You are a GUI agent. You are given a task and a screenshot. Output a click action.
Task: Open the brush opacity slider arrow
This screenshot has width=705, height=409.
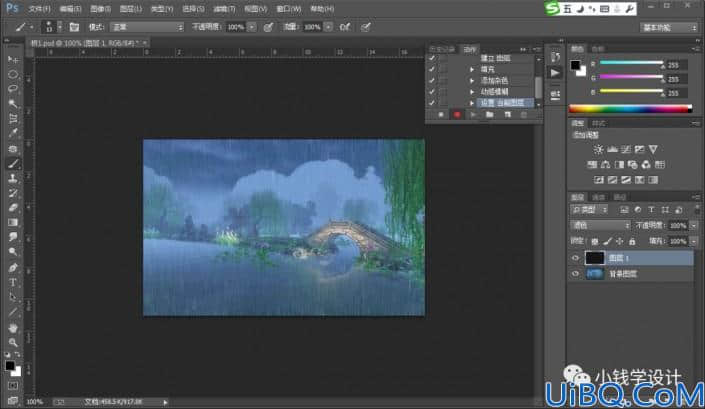252,27
